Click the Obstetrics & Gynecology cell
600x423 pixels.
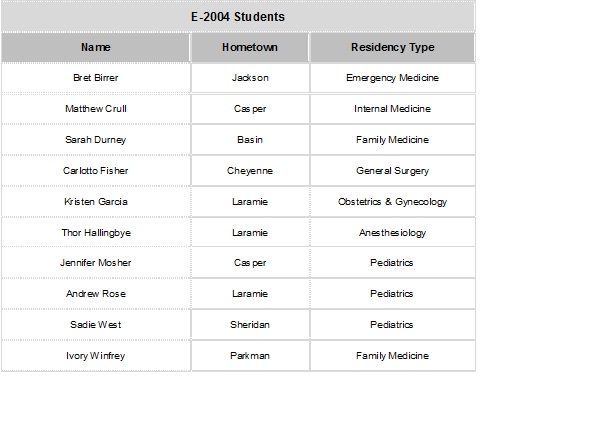tap(393, 202)
